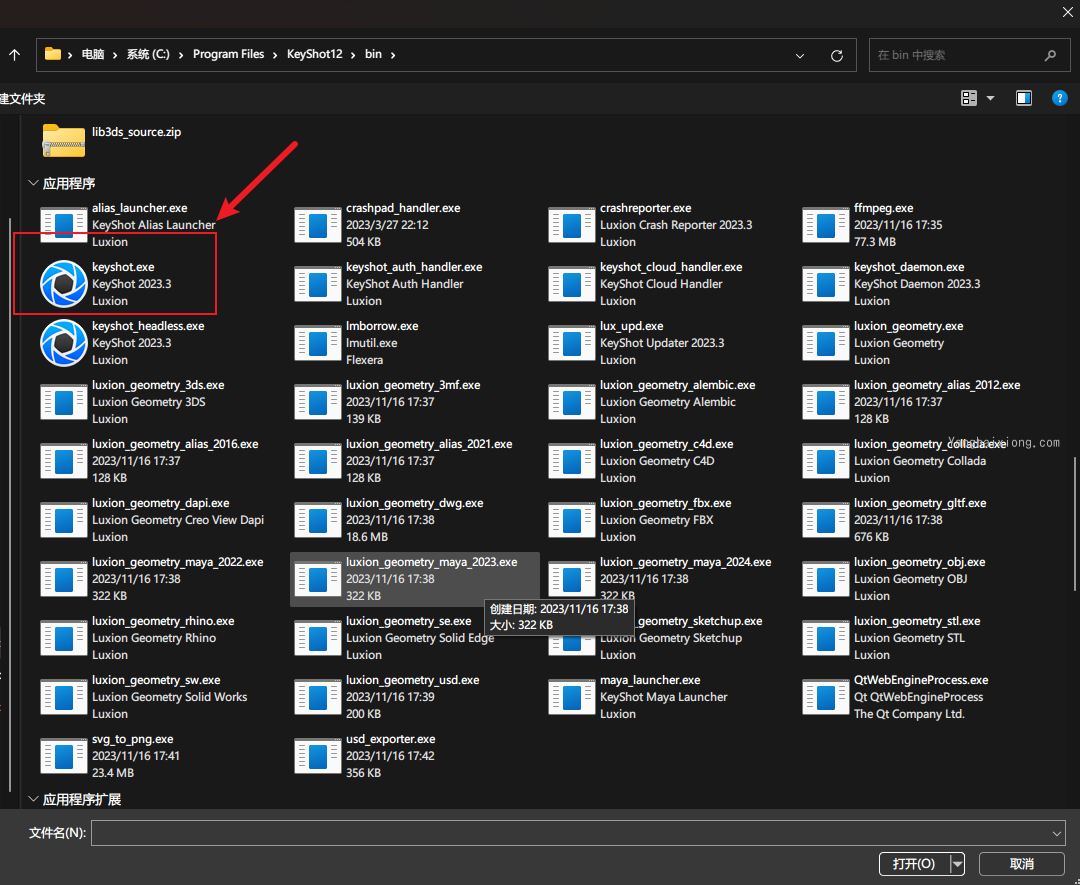
Task: Expand breadcrumb chevron after Program Files
Action: coord(276,54)
